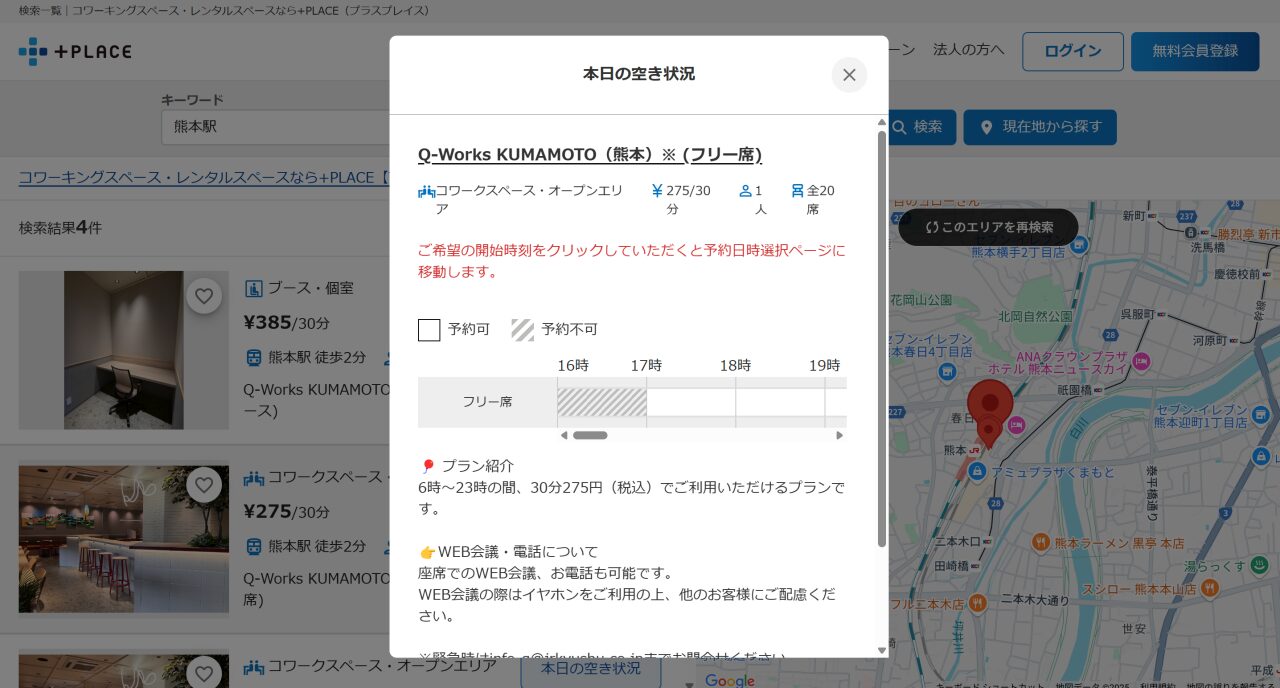The image size is (1280, 688).
Task: Click the timeline scroll left arrow
Action: pyautogui.click(x=564, y=435)
